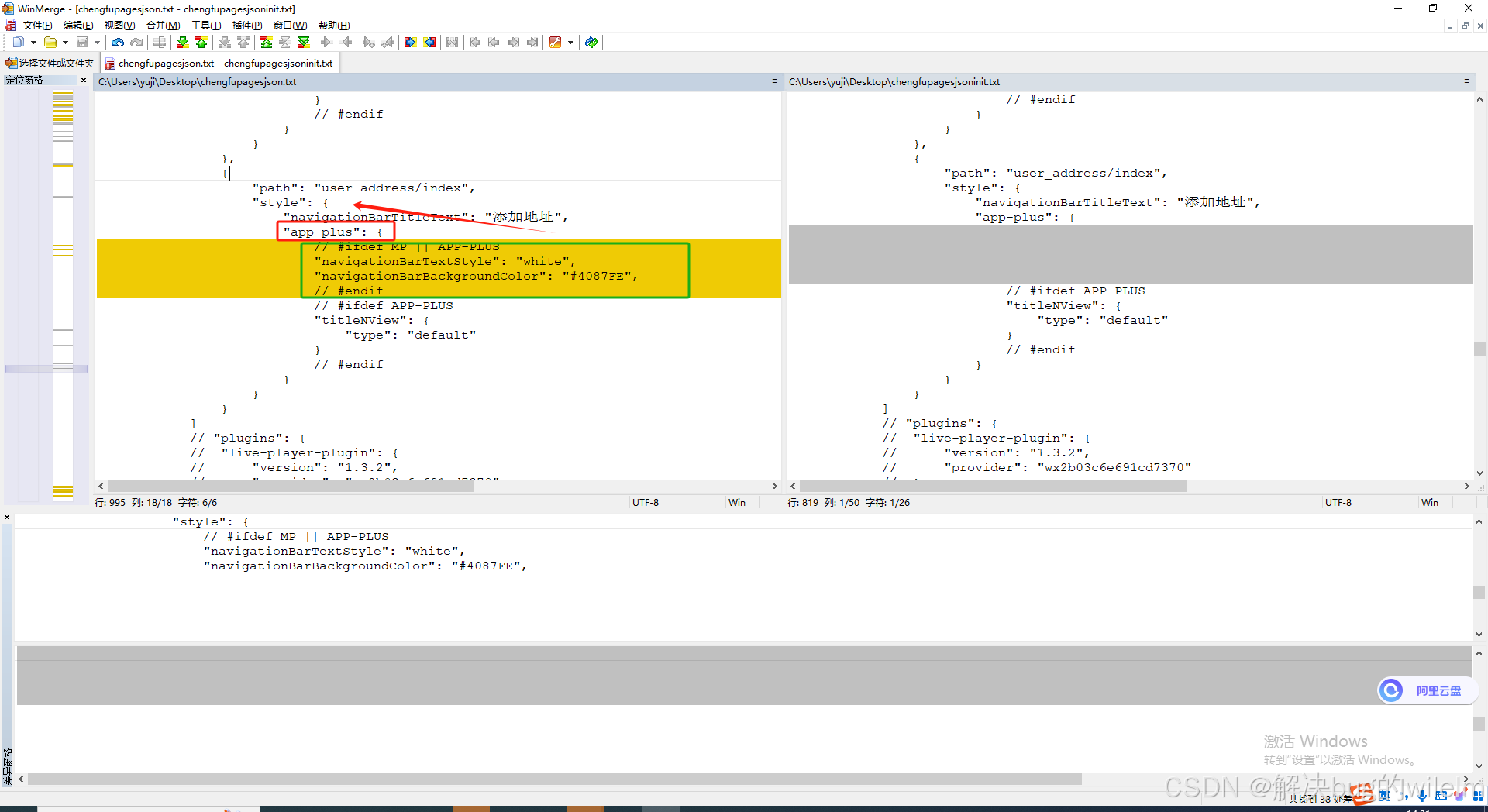Copy to left and advance icon
Viewport: 1488px width, 812px height.
[x=387, y=43]
